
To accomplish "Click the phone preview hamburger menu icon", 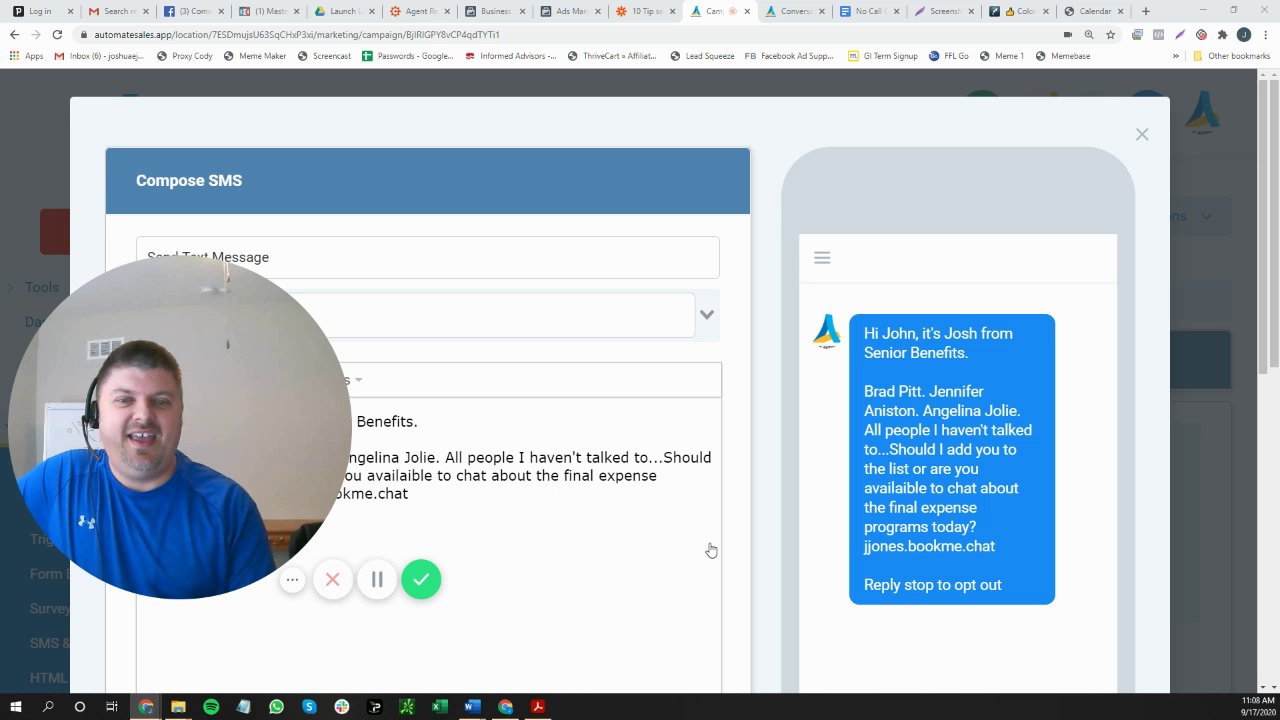I will click(x=822, y=258).
